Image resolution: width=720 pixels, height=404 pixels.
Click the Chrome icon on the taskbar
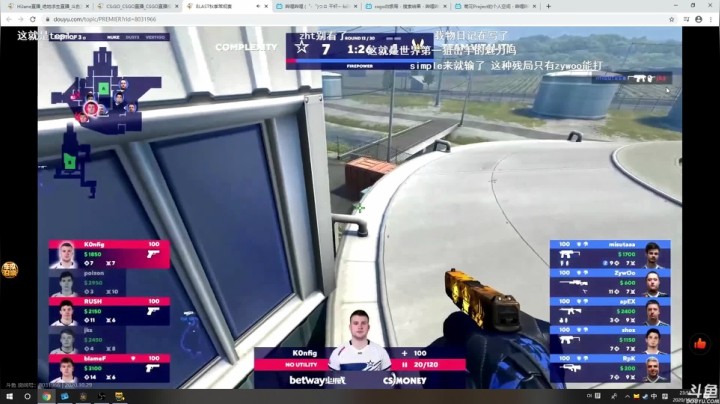46,396
